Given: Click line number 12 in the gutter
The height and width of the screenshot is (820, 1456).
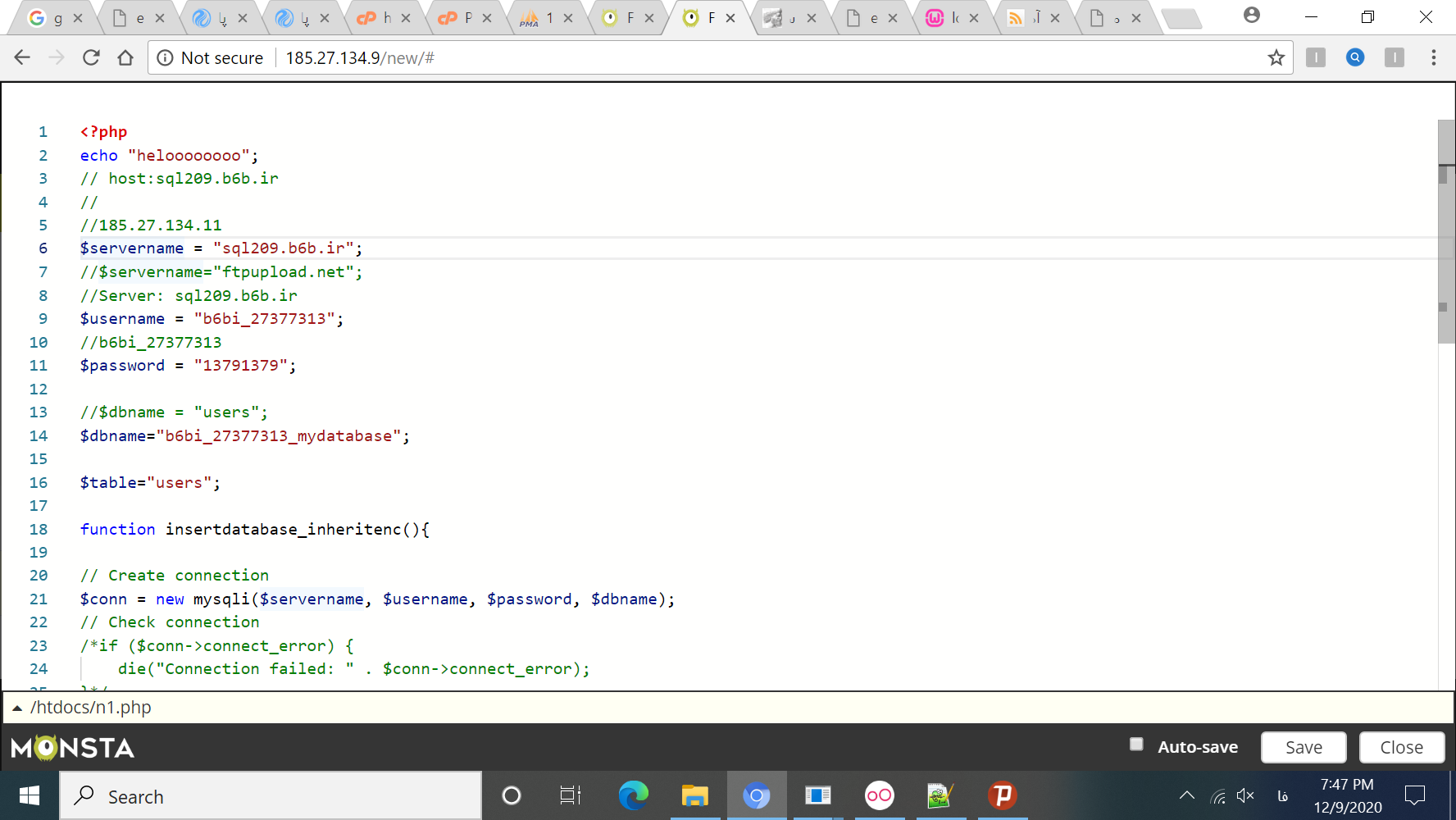Looking at the screenshot, I should click(x=39, y=389).
